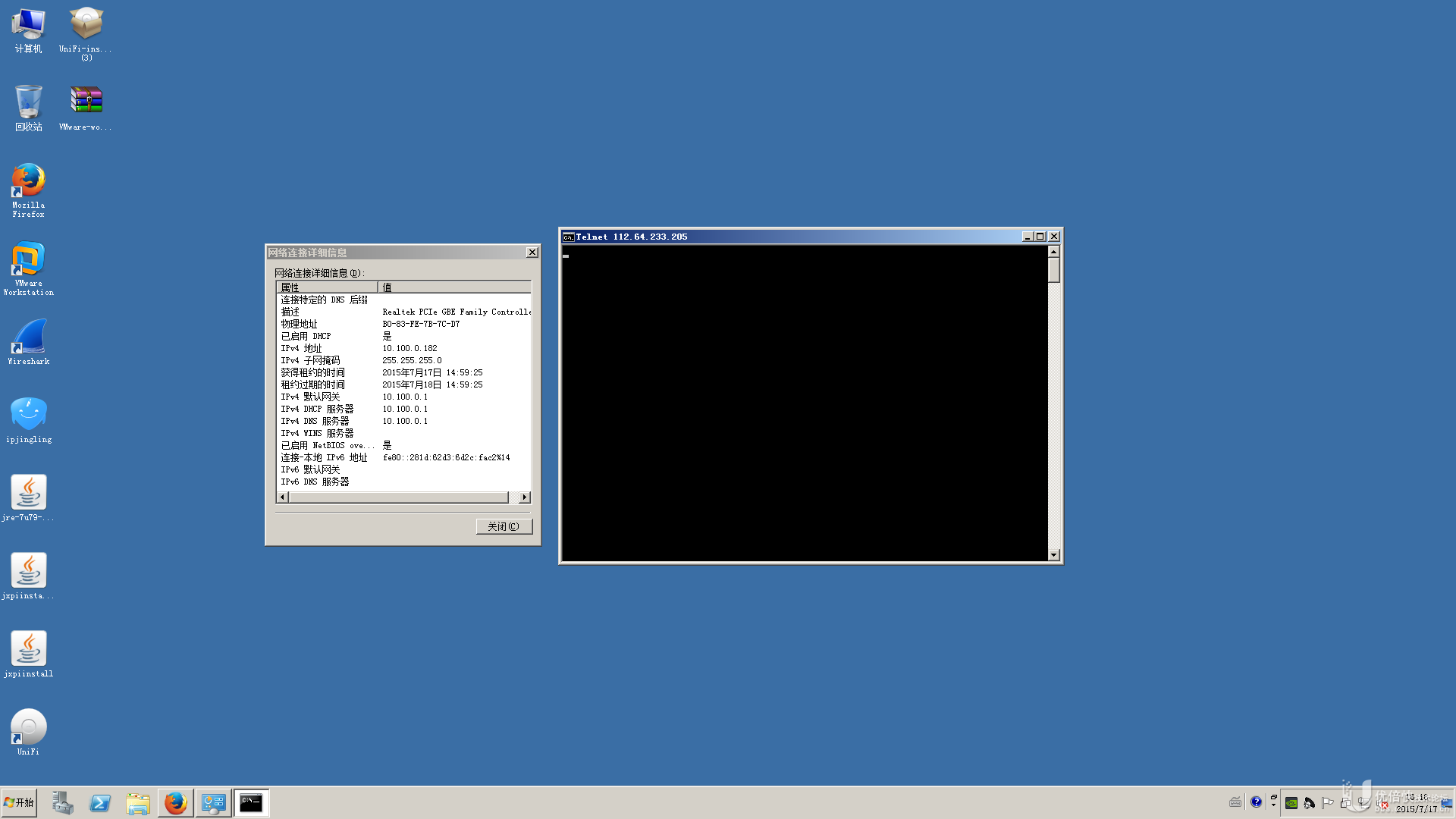This screenshot has height=819, width=1456.
Task: Select the 描述 row
Action: tap(403, 312)
